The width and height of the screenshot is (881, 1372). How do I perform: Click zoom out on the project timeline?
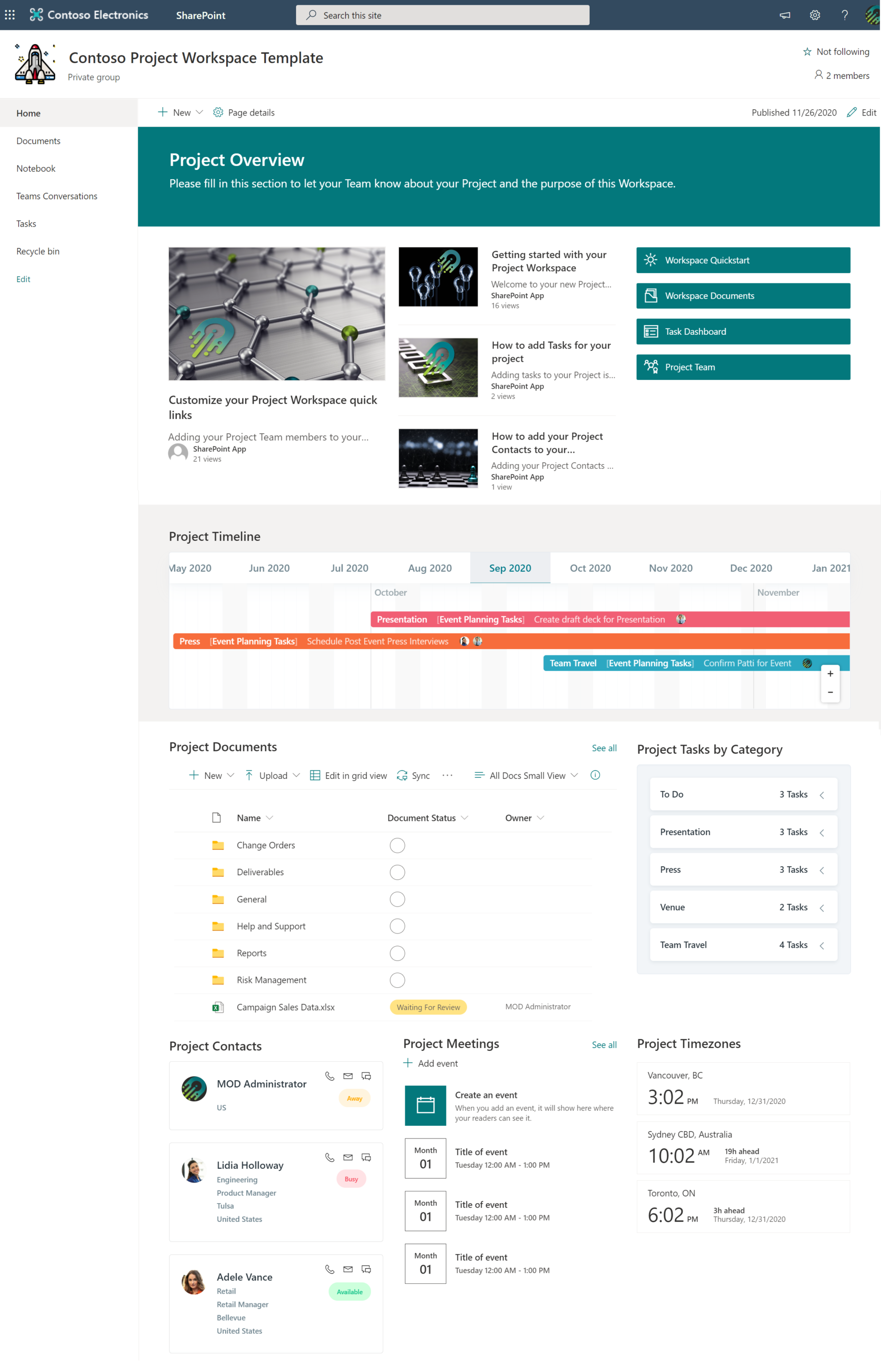coord(830,692)
